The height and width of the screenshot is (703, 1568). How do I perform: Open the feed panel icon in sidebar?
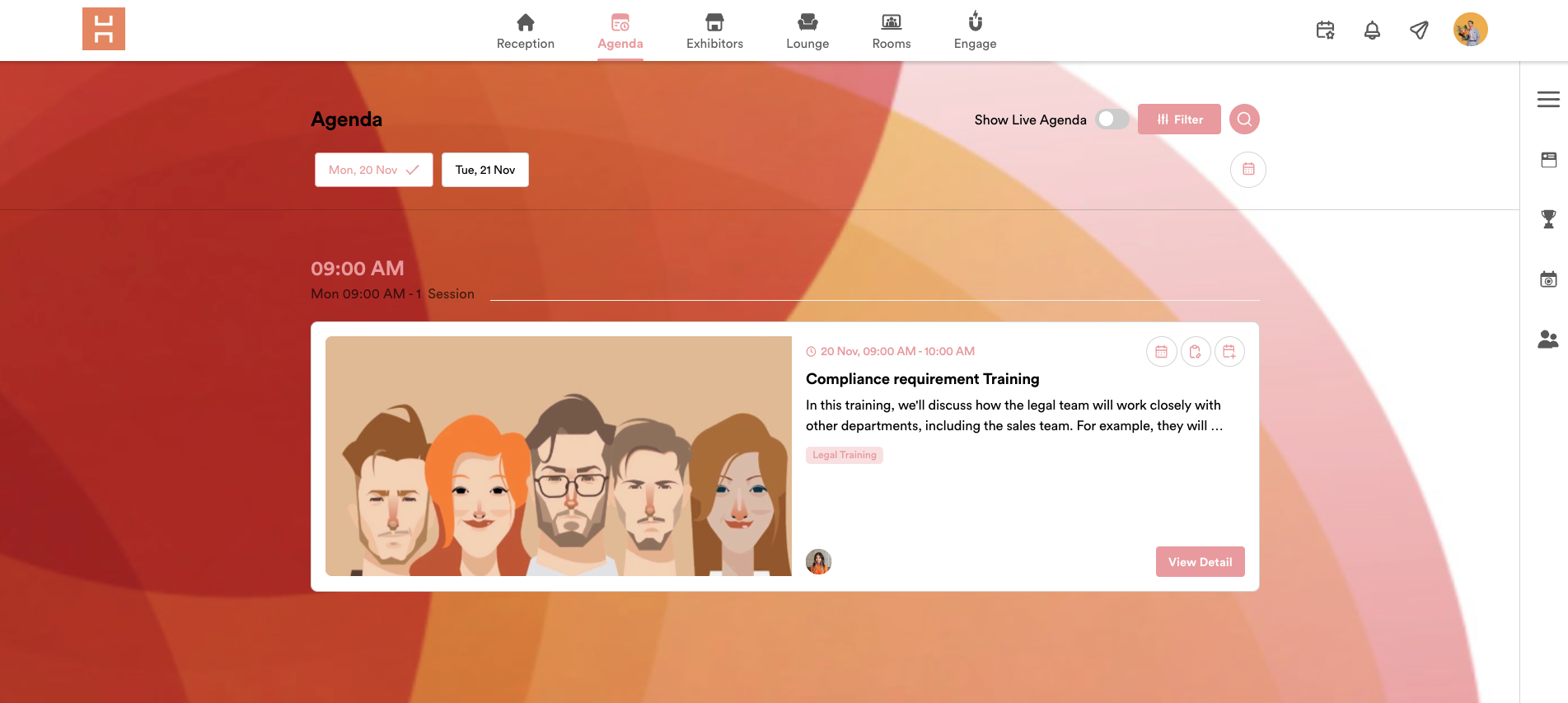click(1549, 160)
